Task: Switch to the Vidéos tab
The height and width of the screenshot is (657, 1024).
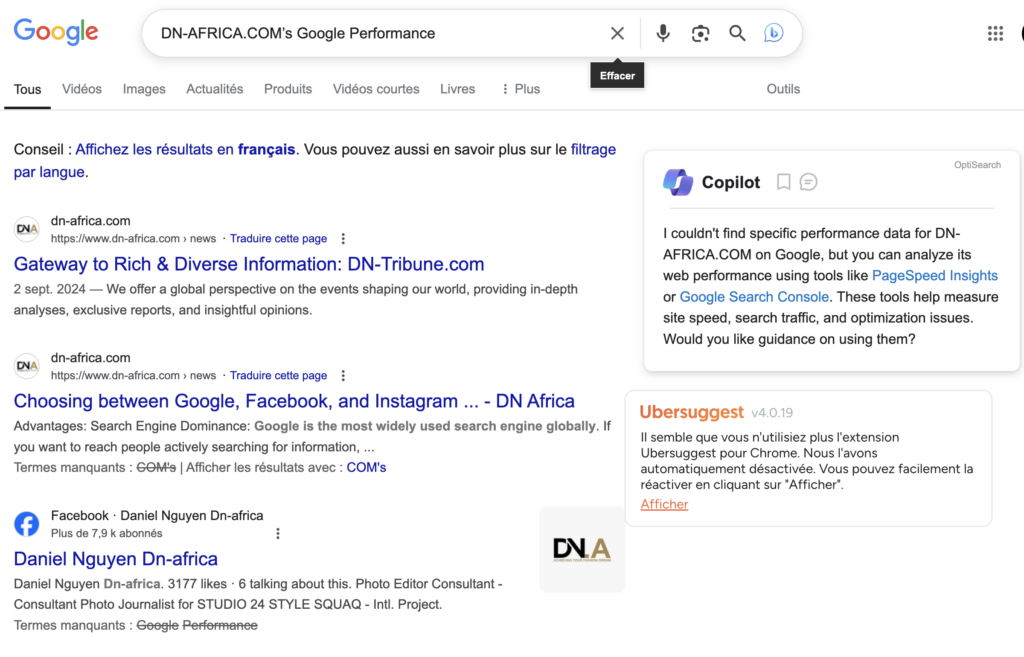Action: (x=82, y=89)
